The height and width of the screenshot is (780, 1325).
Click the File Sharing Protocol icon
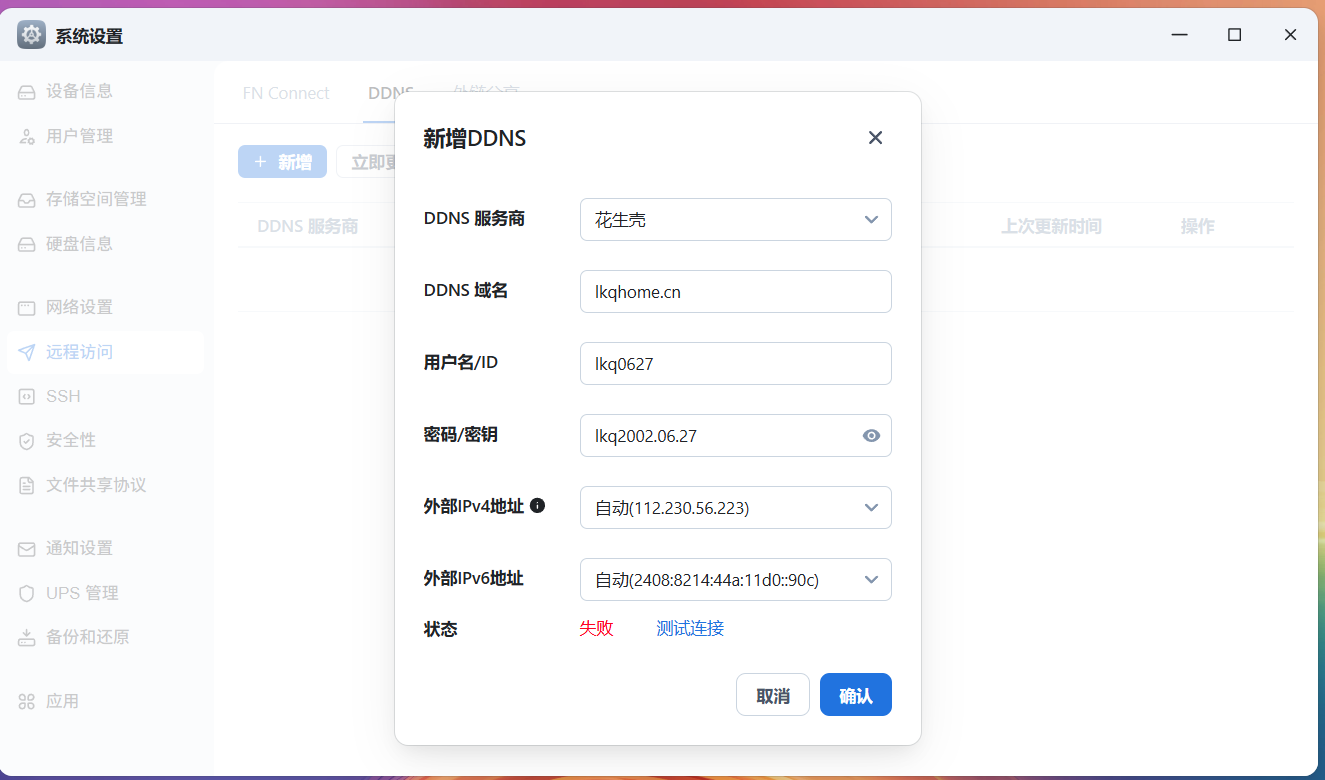tap(27, 486)
